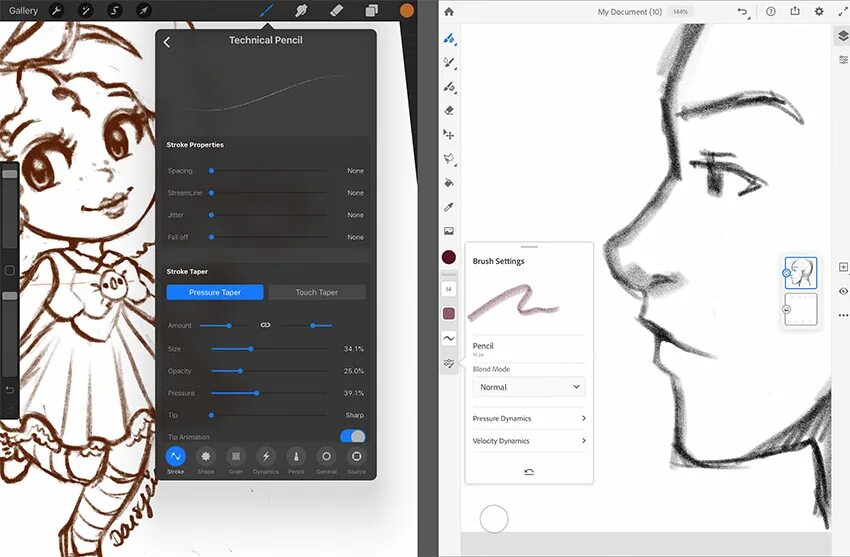850x557 pixels.
Task: Open the Procreate Layers panel
Action: [371, 10]
